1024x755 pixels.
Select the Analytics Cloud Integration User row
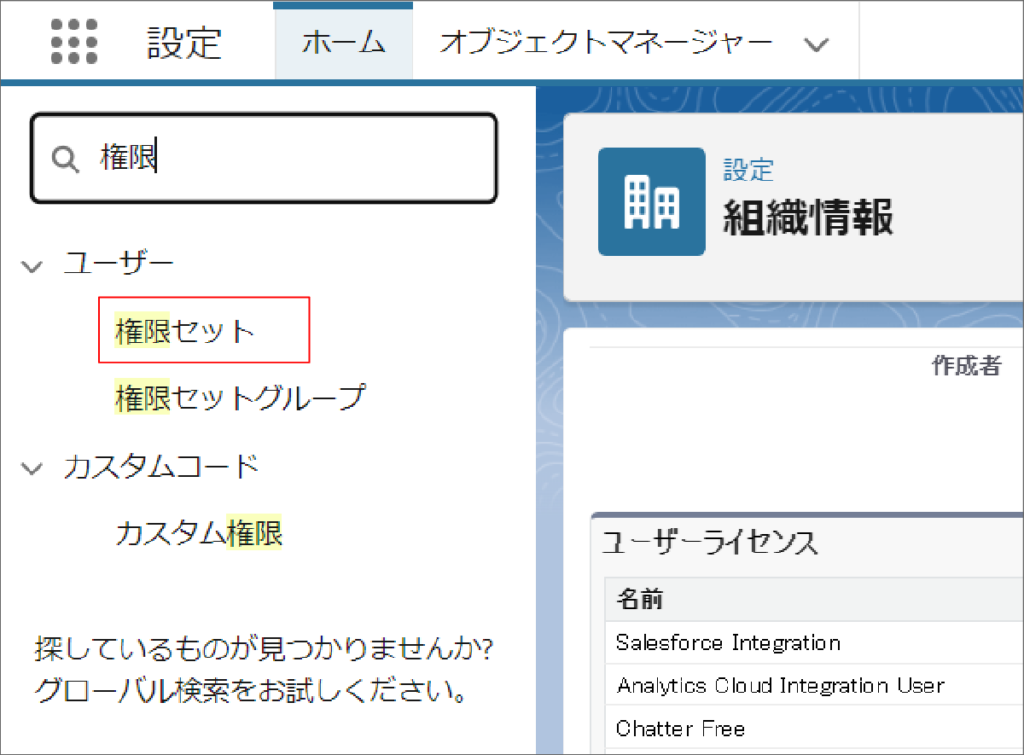[814, 685]
